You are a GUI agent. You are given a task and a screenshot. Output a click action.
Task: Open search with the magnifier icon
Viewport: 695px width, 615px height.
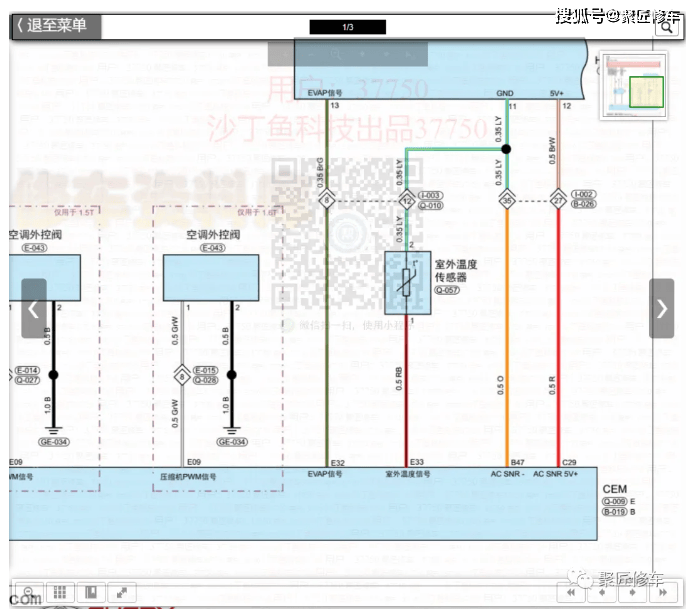tap(666, 27)
